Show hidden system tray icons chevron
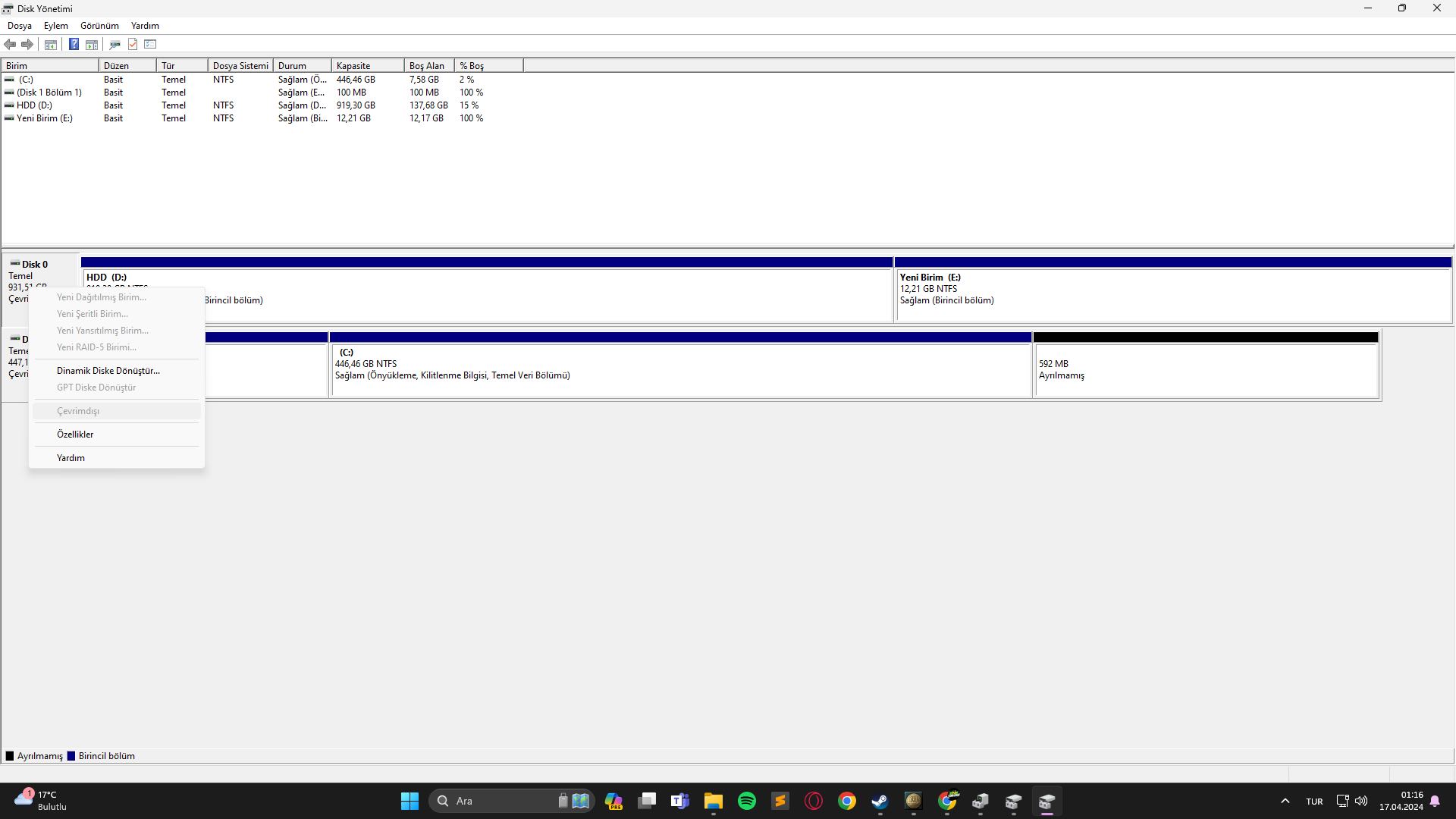The width and height of the screenshot is (1456, 819). pyautogui.click(x=1285, y=802)
